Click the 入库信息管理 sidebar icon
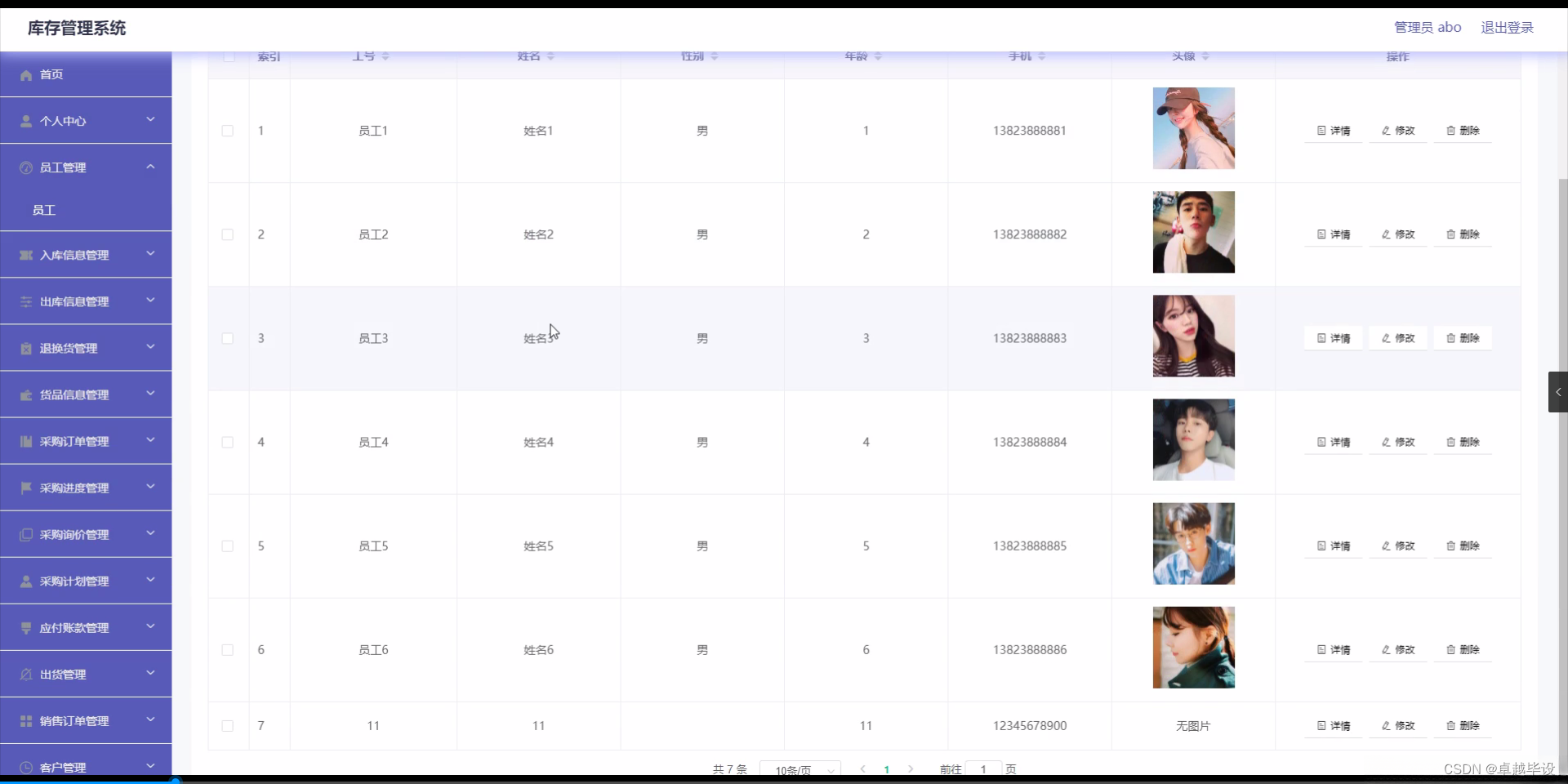Image resolution: width=1568 pixels, height=784 pixels. pos(25,254)
